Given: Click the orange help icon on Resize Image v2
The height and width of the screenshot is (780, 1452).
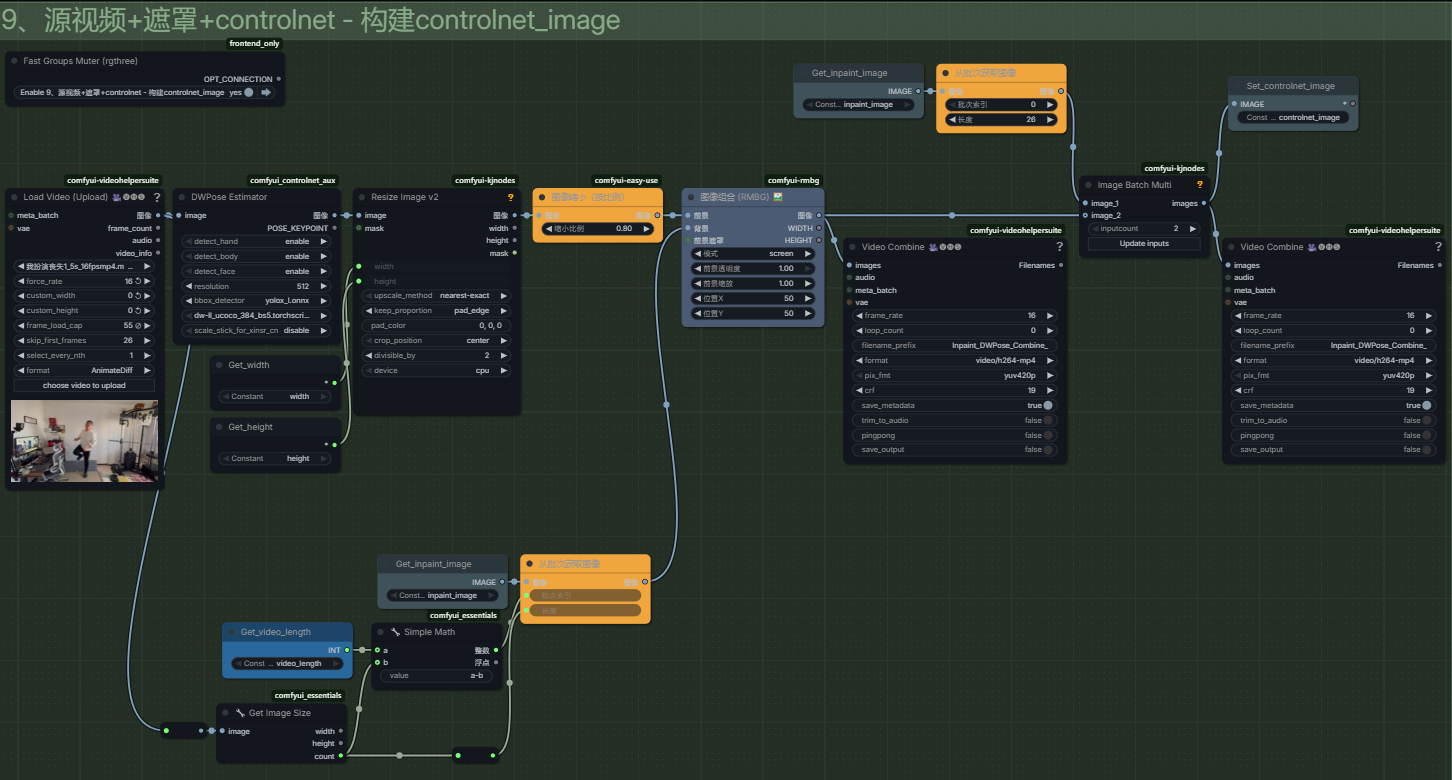Looking at the screenshot, I should tap(511, 197).
